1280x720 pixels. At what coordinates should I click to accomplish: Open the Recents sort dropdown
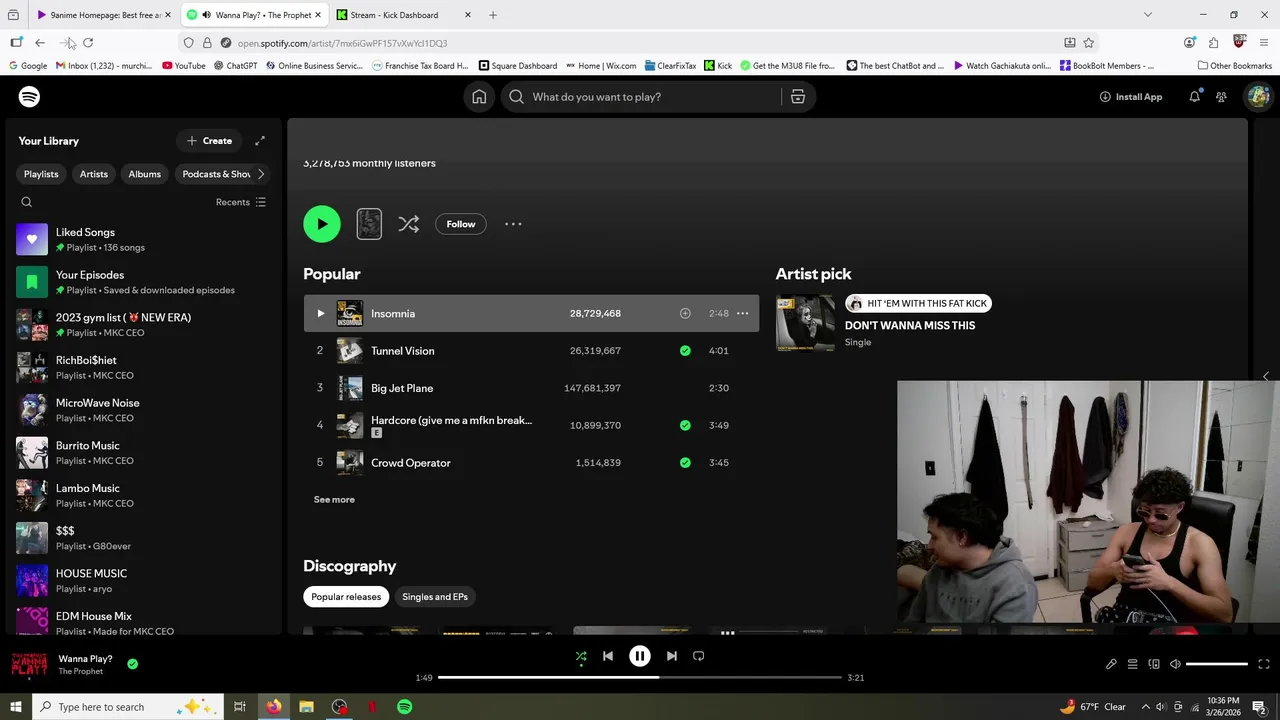(241, 202)
